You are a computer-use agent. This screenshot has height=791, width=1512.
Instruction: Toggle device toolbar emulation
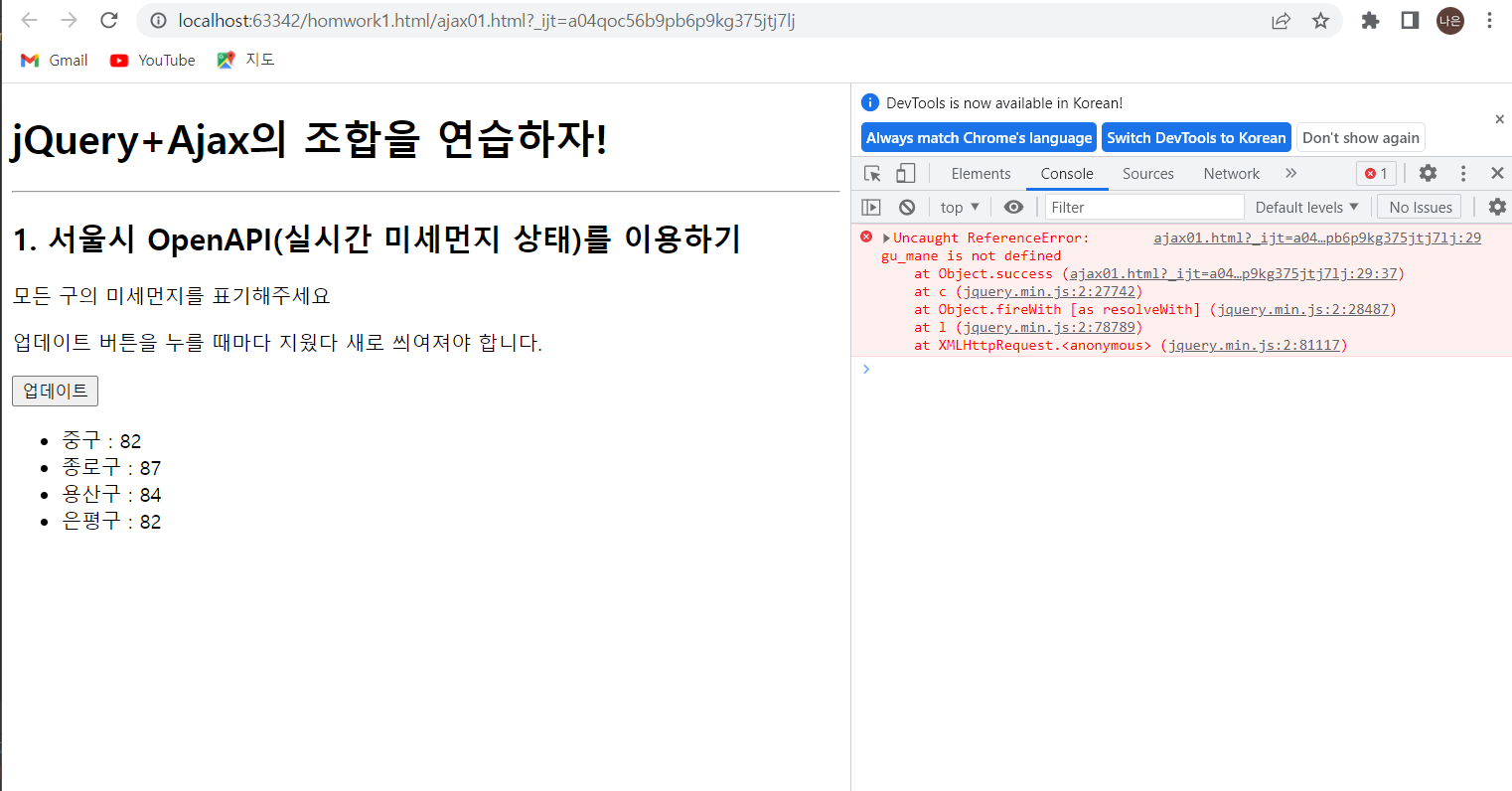pyautogui.click(x=905, y=174)
